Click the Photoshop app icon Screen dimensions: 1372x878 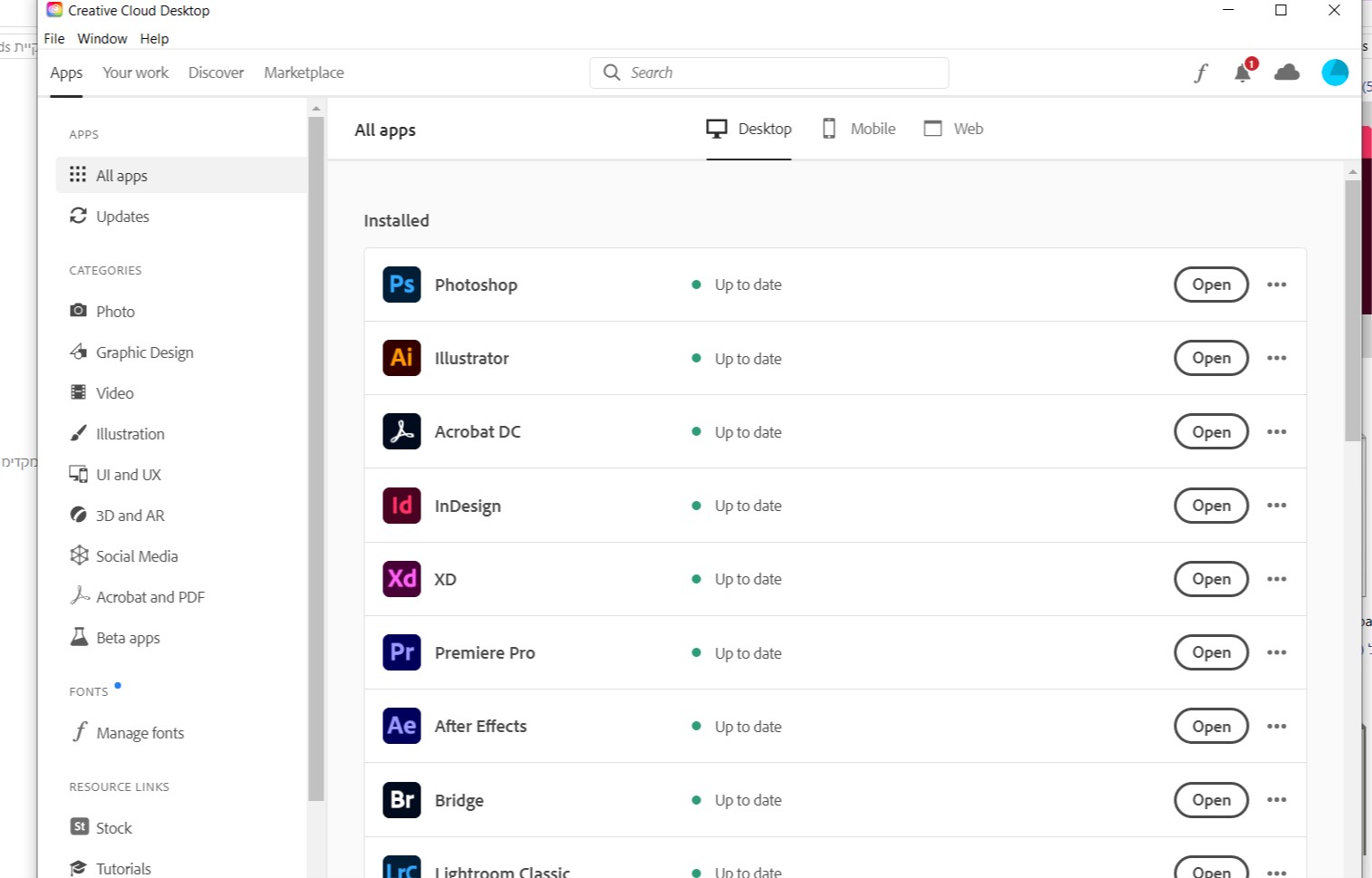401,285
